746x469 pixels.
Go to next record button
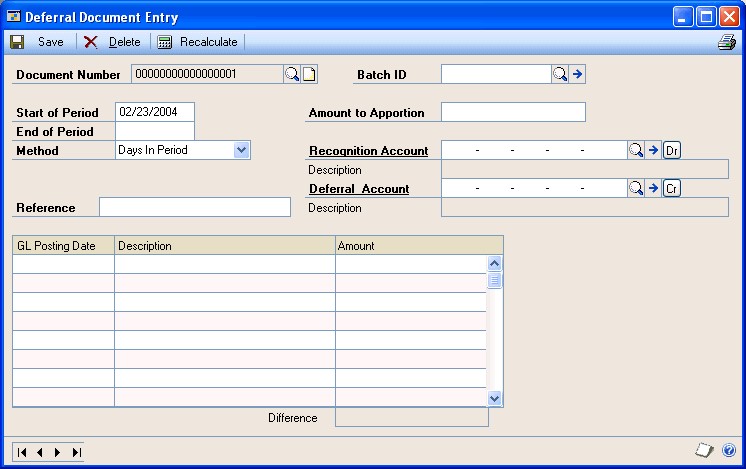point(58,452)
